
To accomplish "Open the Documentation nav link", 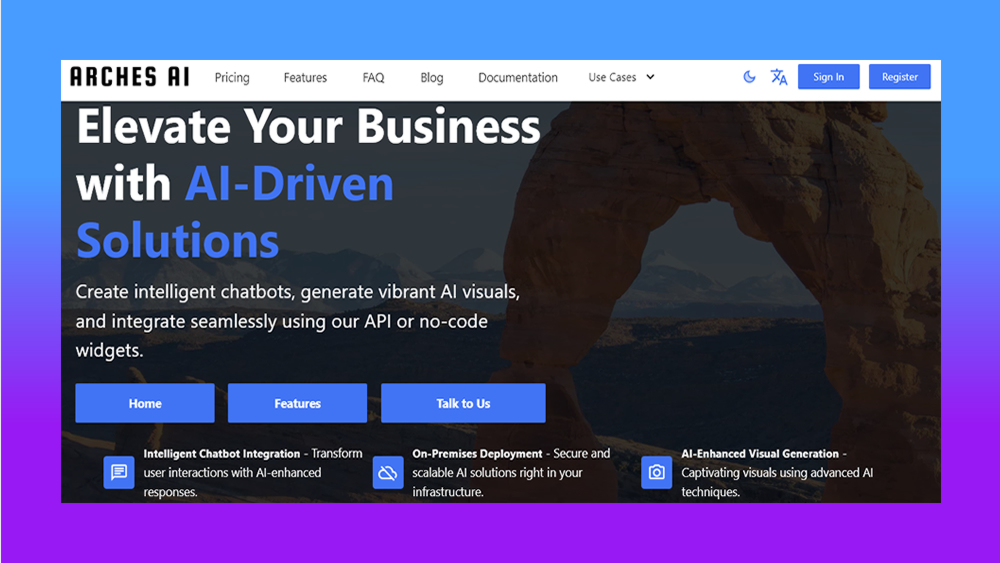I will [518, 77].
